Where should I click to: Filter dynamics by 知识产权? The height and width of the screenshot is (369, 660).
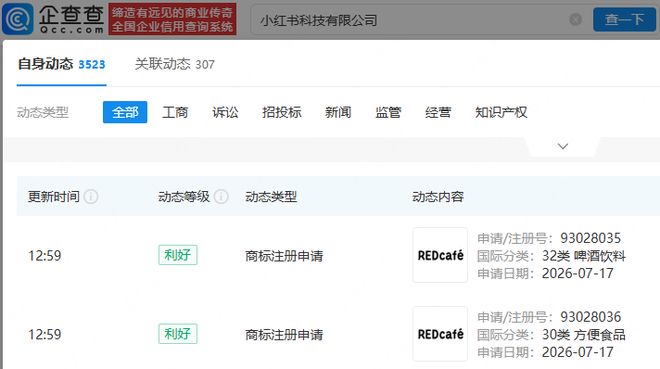click(x=501, y=112)
